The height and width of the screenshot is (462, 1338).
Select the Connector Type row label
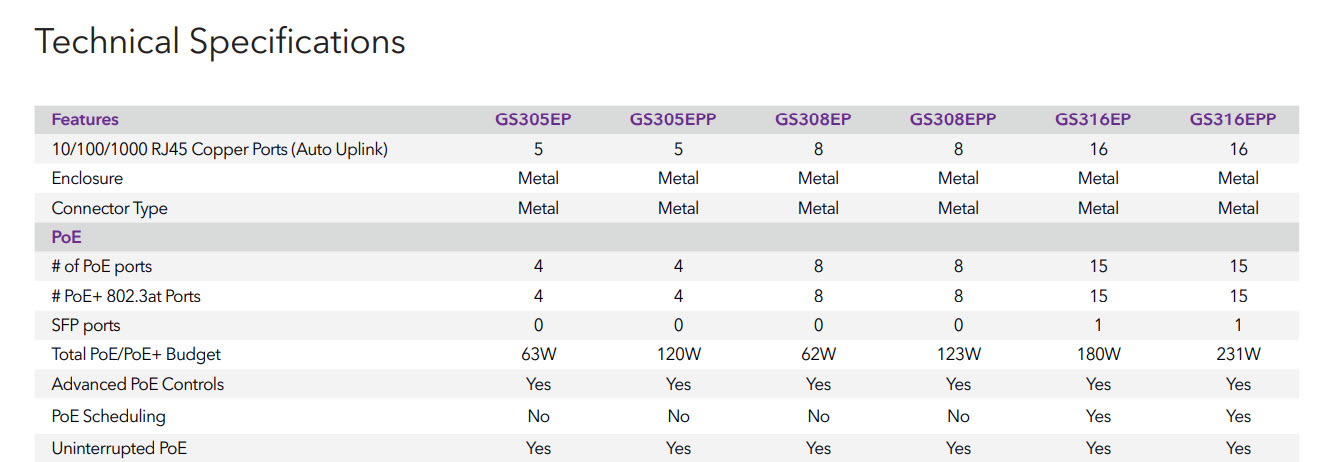(x=109, y=208)
